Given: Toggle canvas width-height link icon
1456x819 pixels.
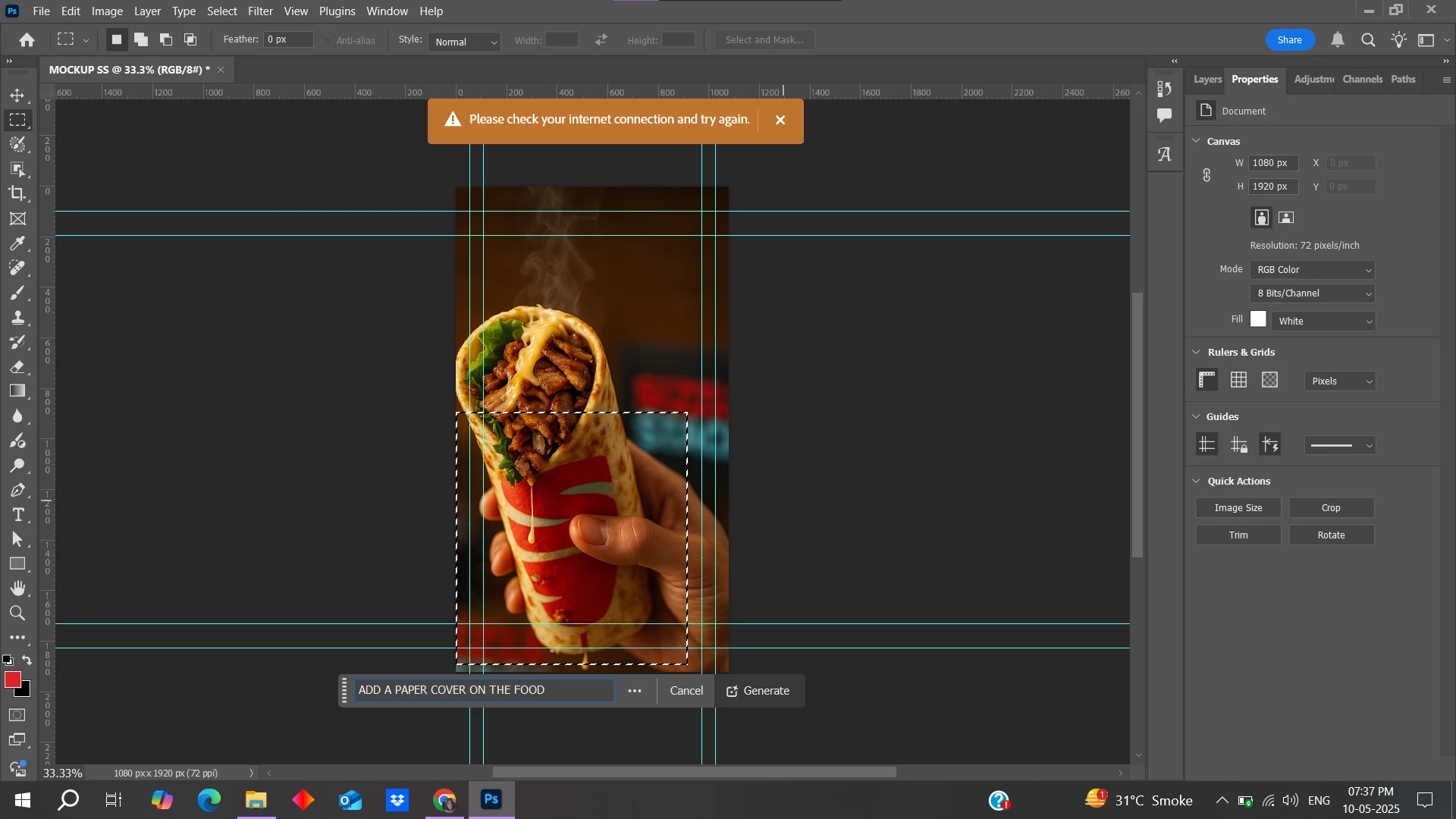Looking at the screenshot, I should pos(1207,175).
